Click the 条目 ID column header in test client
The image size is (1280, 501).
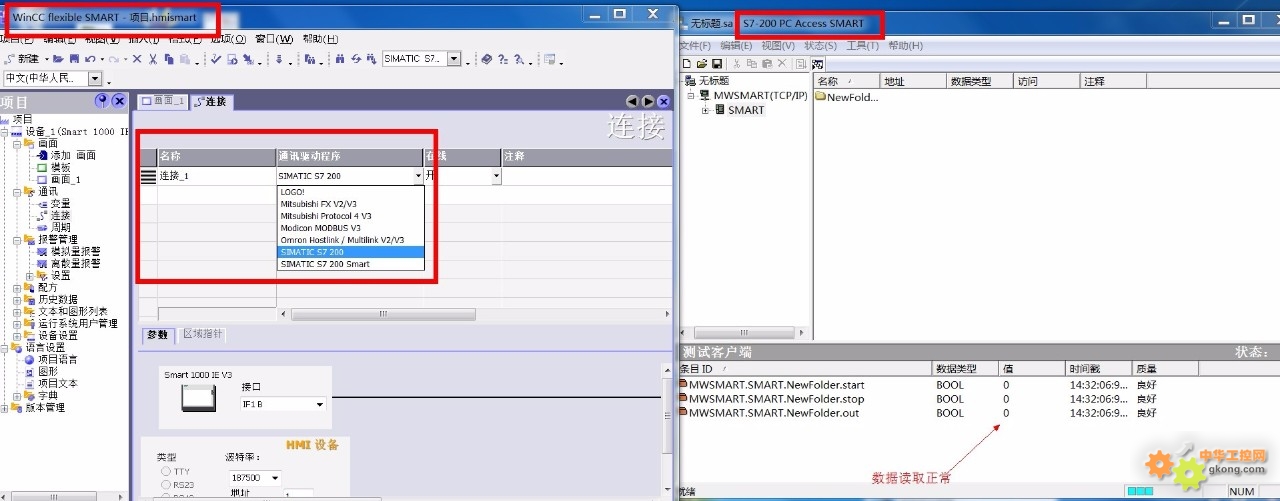(805, 369)
